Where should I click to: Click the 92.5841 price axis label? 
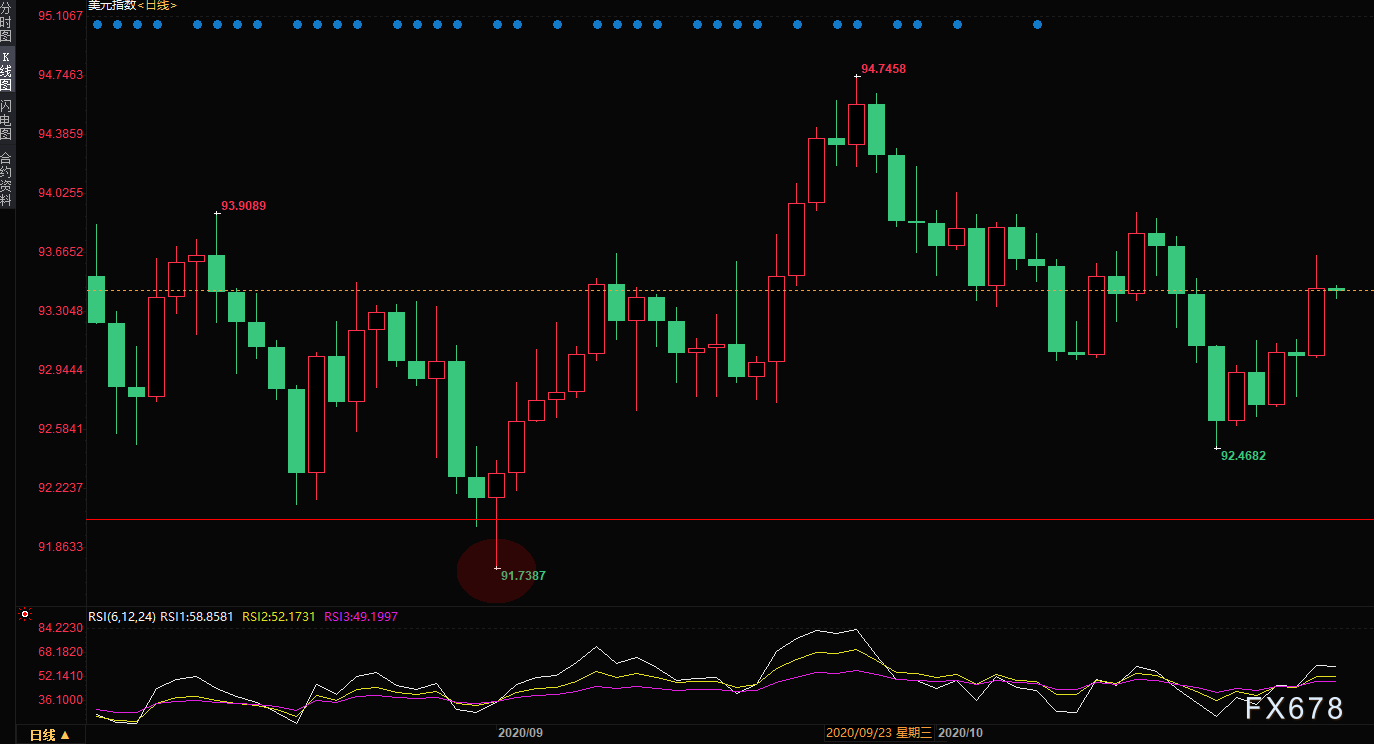60,428
